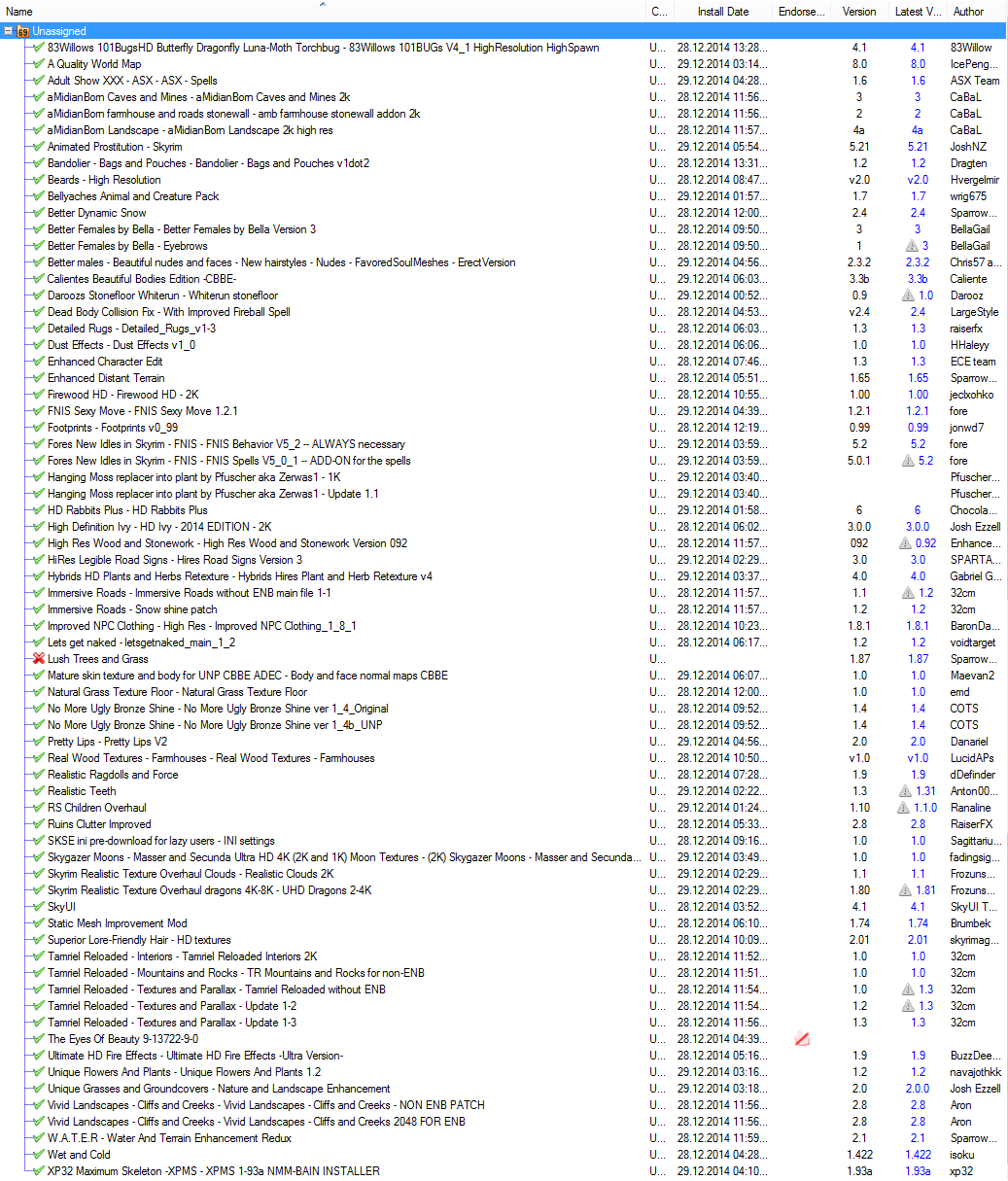Click update warning icon for RS Children Overhaul
This screenshot has height=1181, width=1008.
coord(903,808)
